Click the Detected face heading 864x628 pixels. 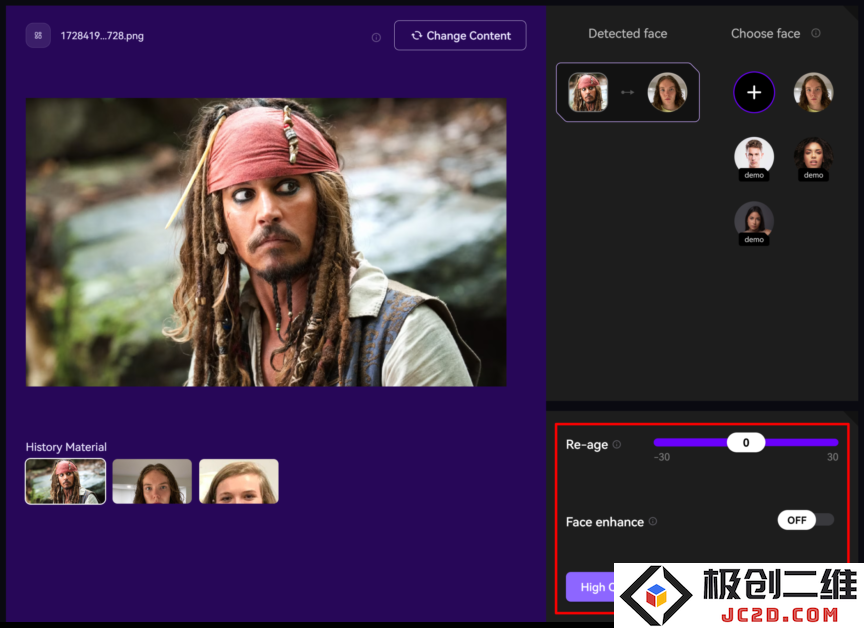point(628,34)
